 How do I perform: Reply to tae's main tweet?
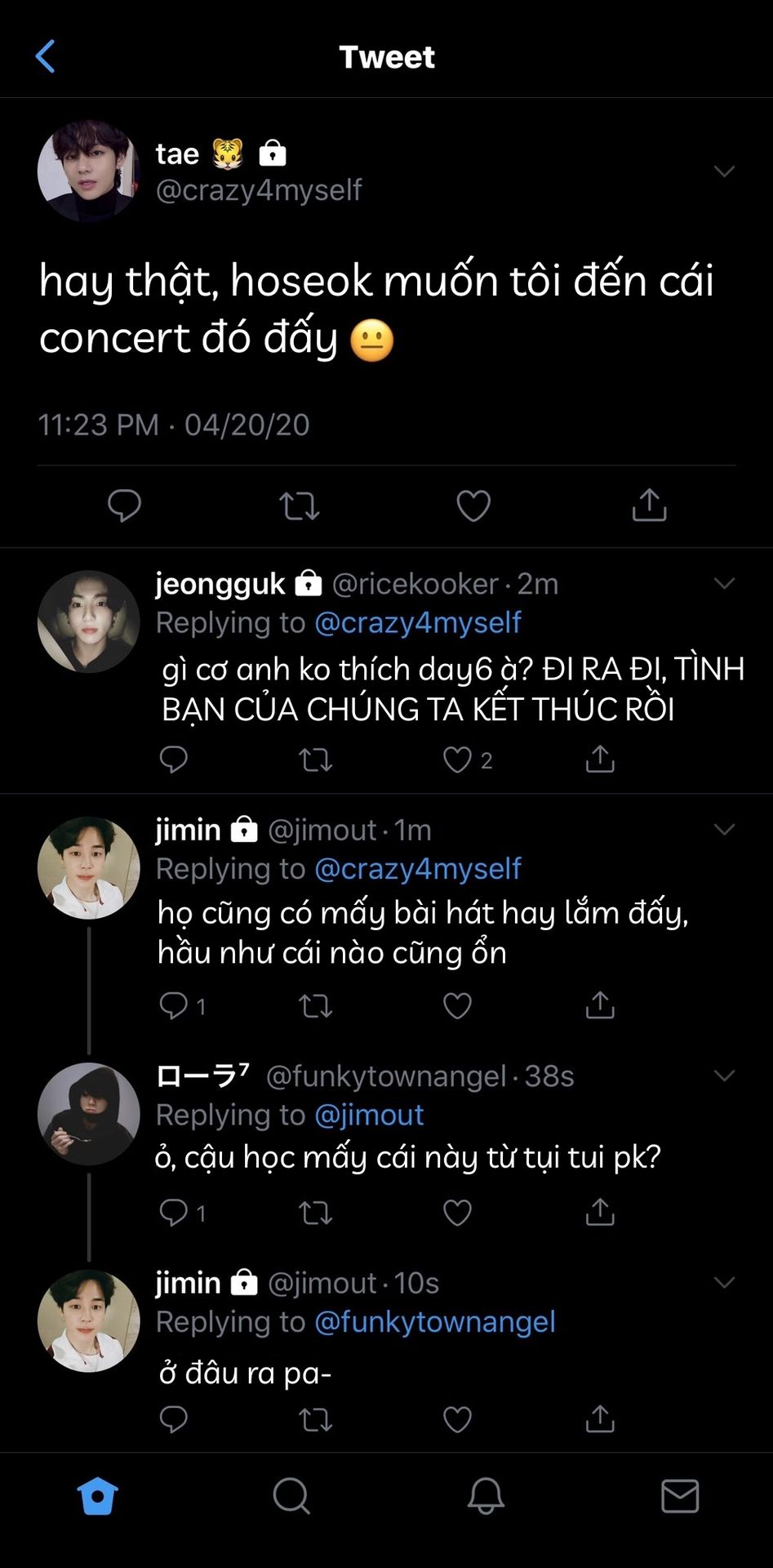tap(124, 506)
